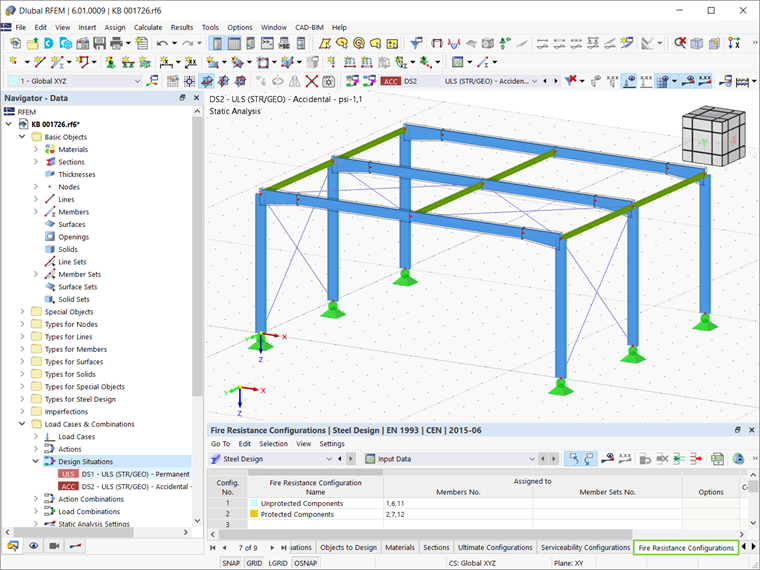760x570 pixels.
Task: Switch to the Ultimate Configurations tab
Action: pos(495,547)
